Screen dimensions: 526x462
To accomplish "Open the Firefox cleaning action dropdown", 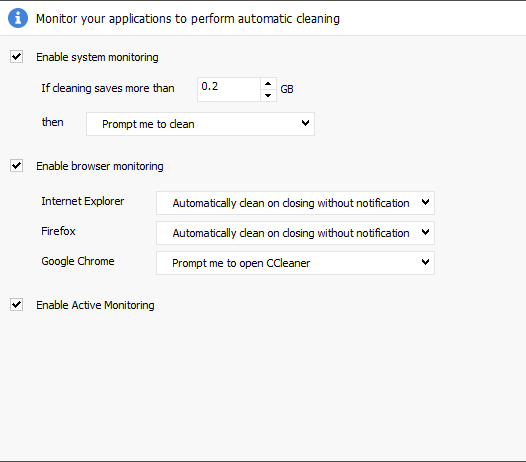I will [295, 233].
